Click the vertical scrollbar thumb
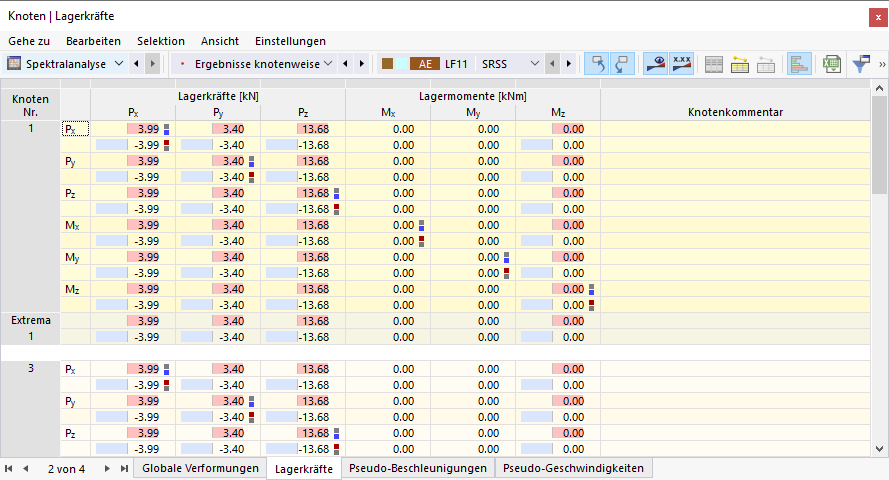 (879, 145)
